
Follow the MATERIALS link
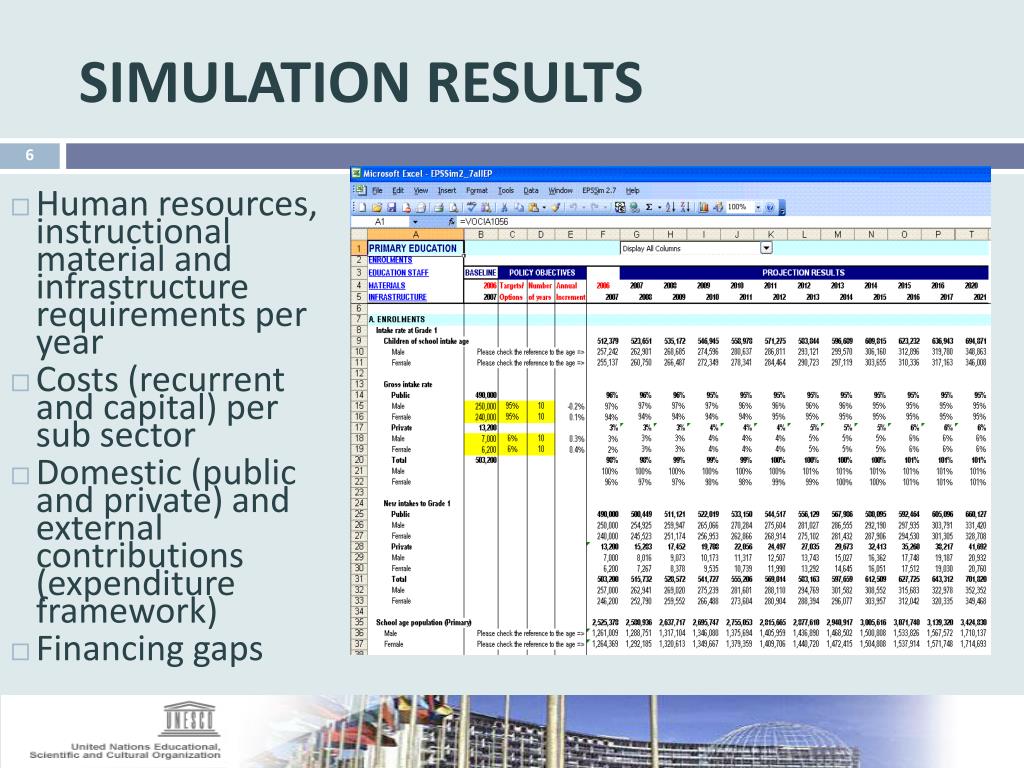387,285
